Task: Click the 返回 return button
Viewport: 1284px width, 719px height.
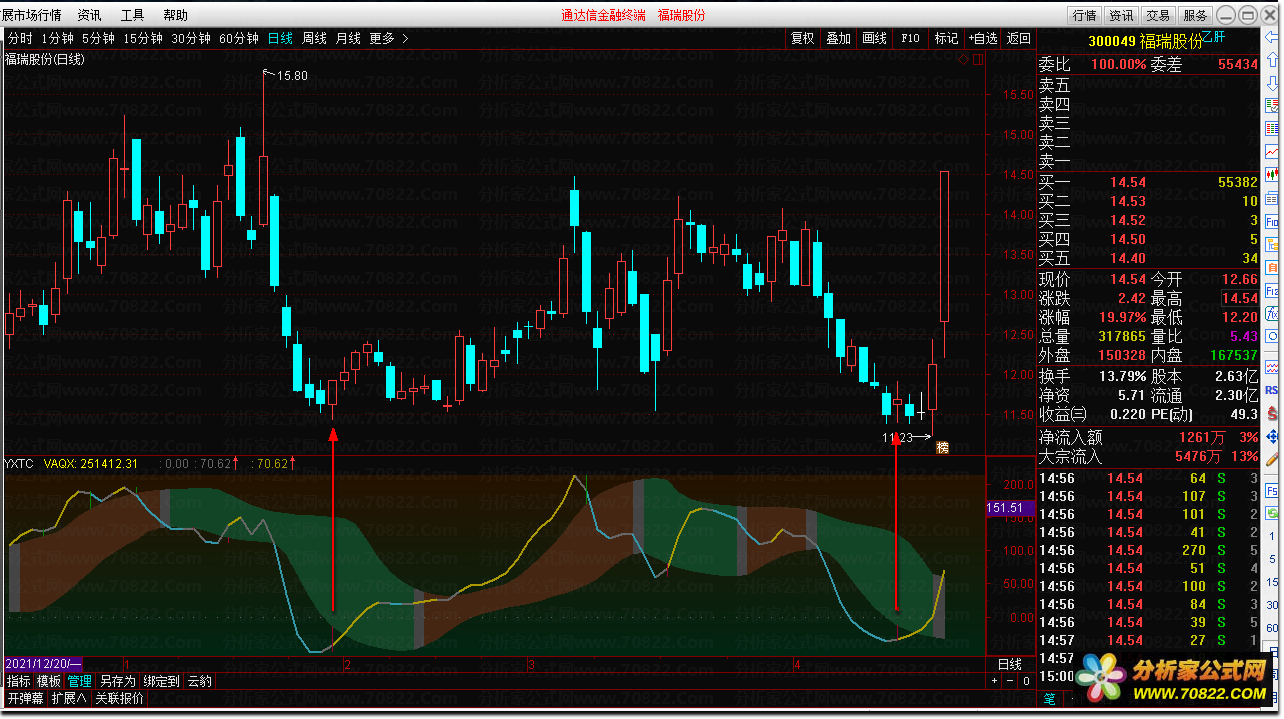Action: click(1018, 38)
